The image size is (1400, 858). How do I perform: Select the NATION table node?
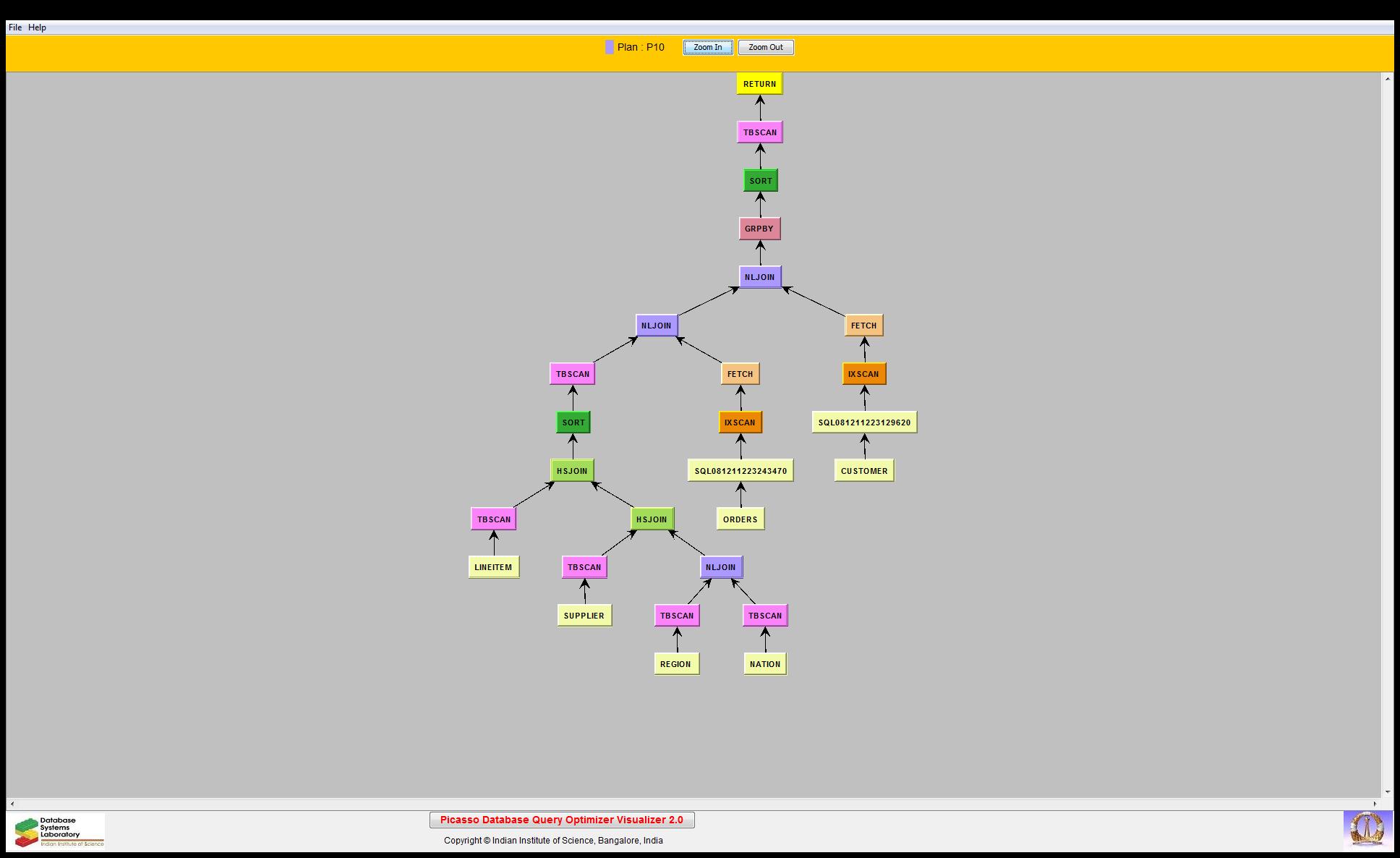(764, 664)
